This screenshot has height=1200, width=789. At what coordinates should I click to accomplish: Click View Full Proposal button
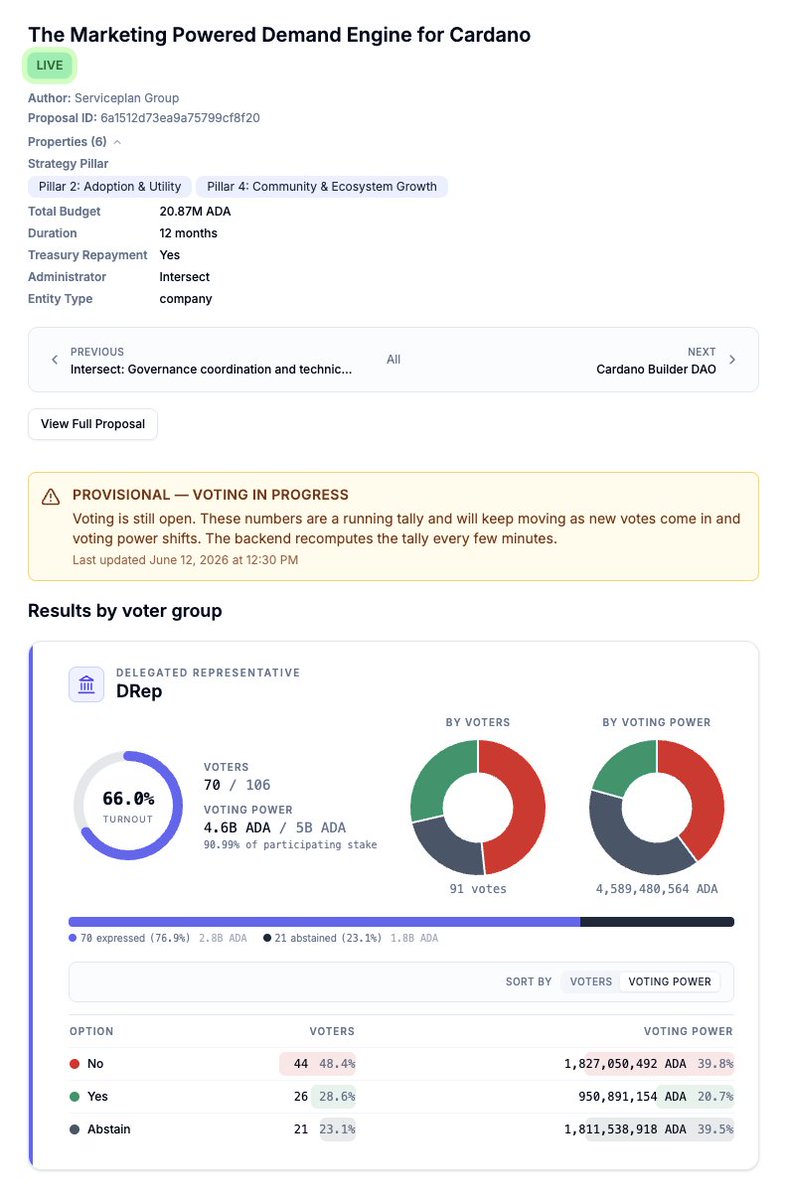93,424
